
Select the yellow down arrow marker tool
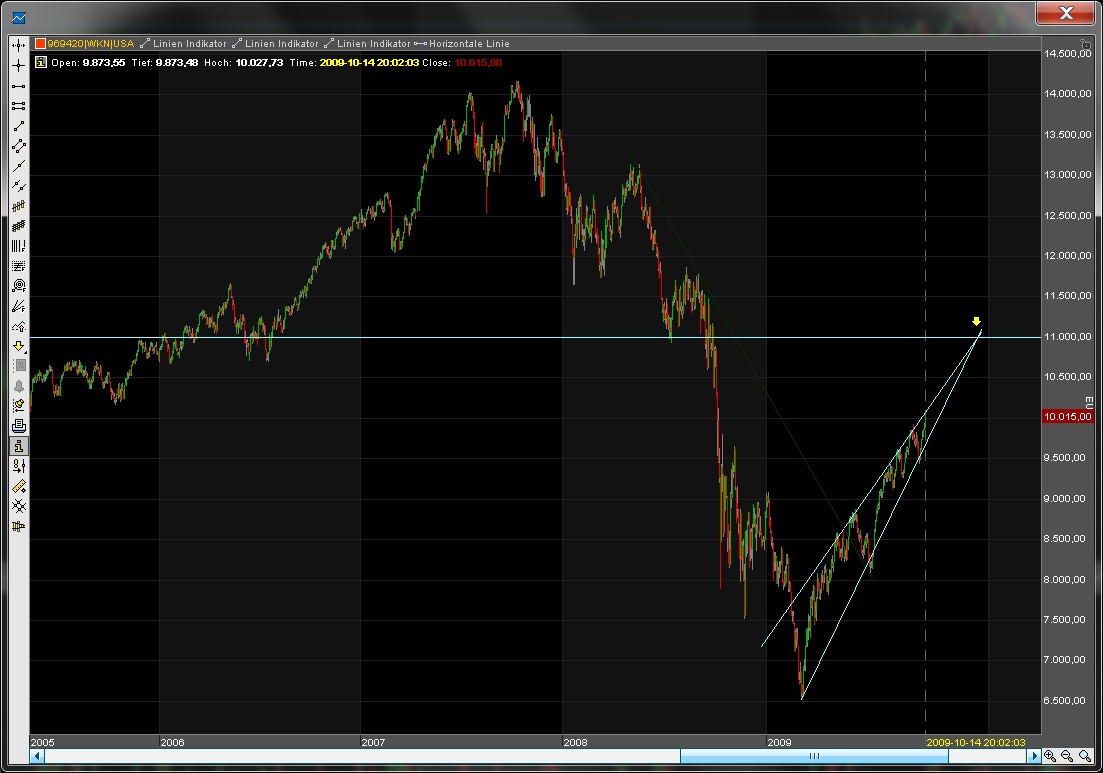pos(18,346)
